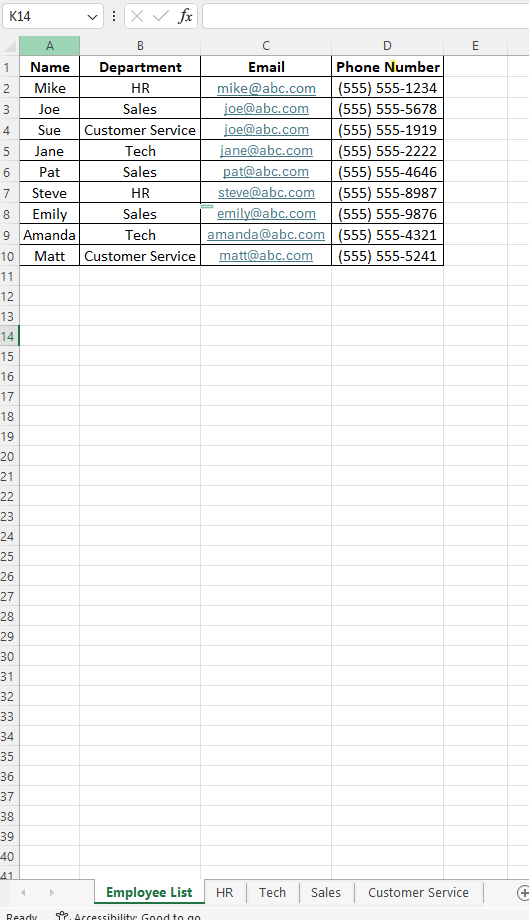Viewport: 529px width, 920px height.
Task: Switch to the Tech sheet tab
Action: pyautogui.click(x=273, y=892)
